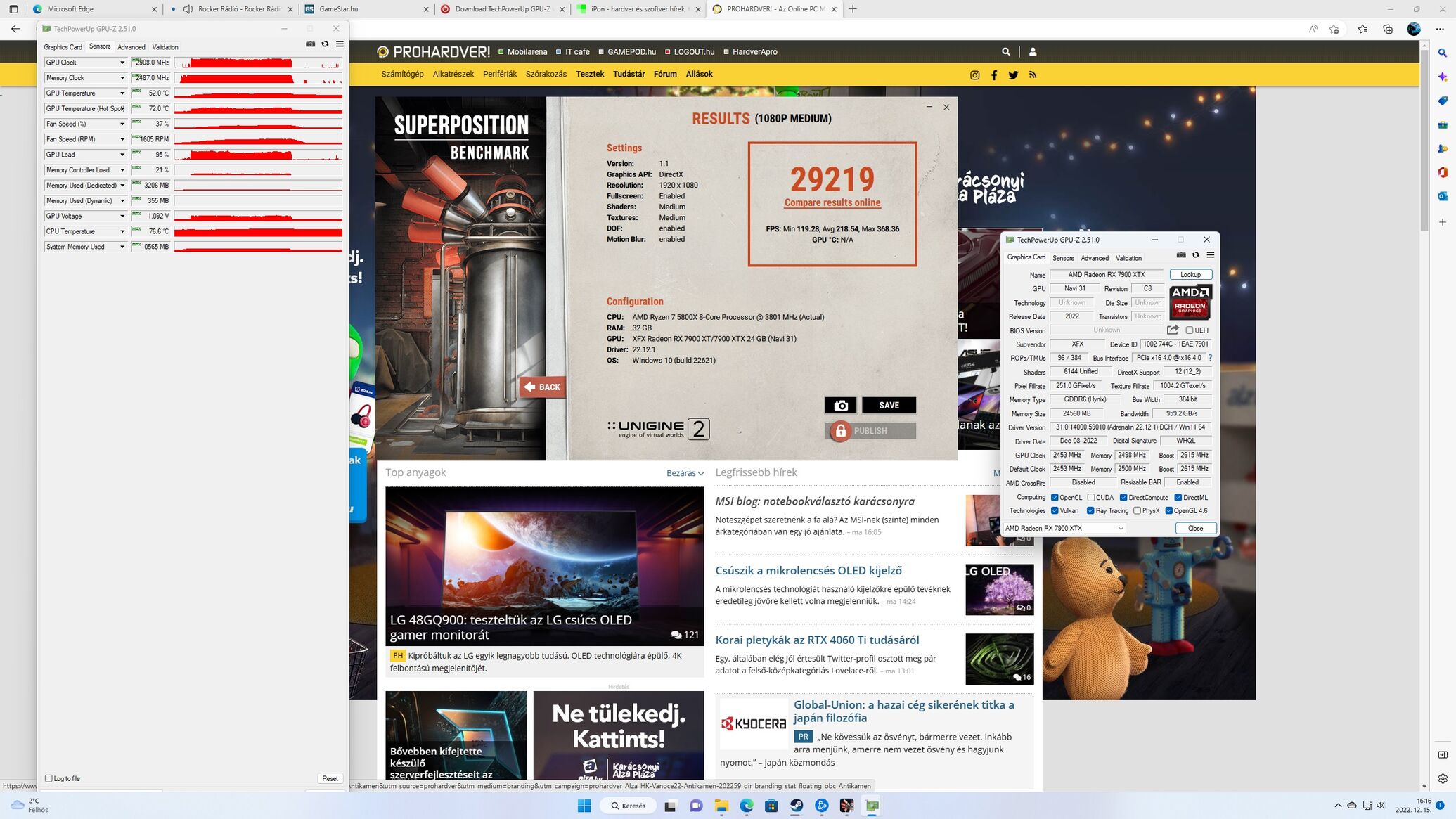
Task: Click the Bus Interface question mark icon
Action: (x=1210, y=358)
